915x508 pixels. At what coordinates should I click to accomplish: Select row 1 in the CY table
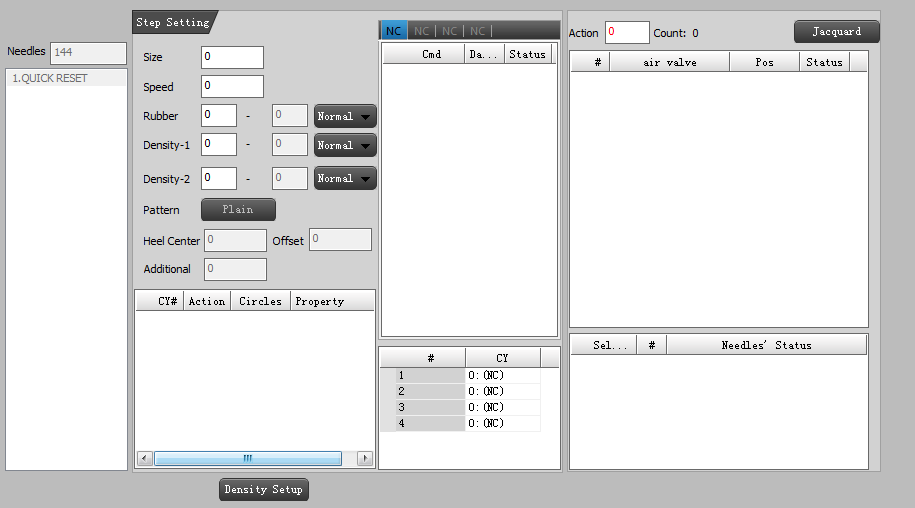(430, 375)
